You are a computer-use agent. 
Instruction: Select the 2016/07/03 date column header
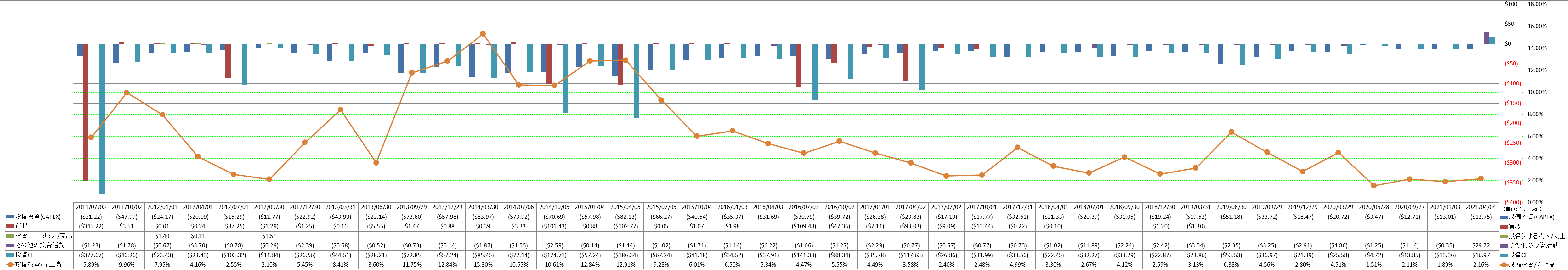803,207
